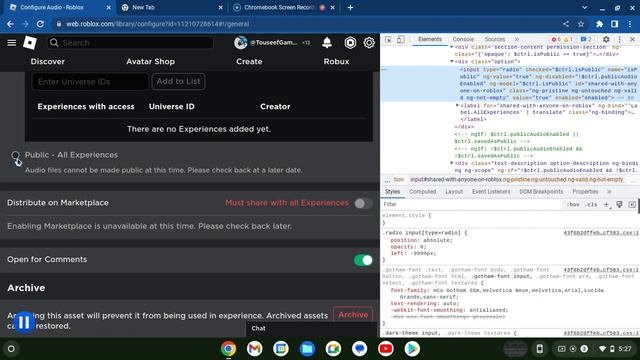Viewport: 640px width, 360px height.
Task: Click the Add to List button
Action: pyautogui.click(x=178, y=81)
